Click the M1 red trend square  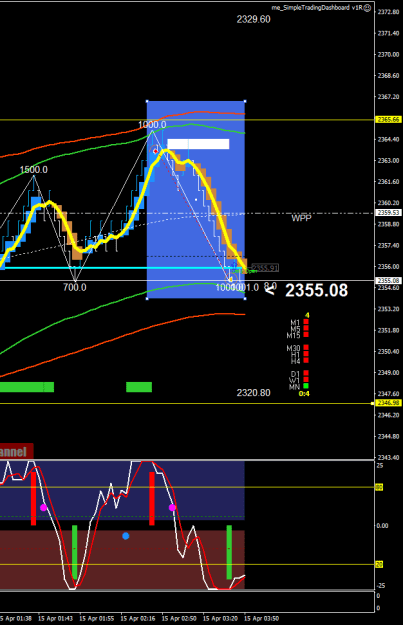[306, 322]
